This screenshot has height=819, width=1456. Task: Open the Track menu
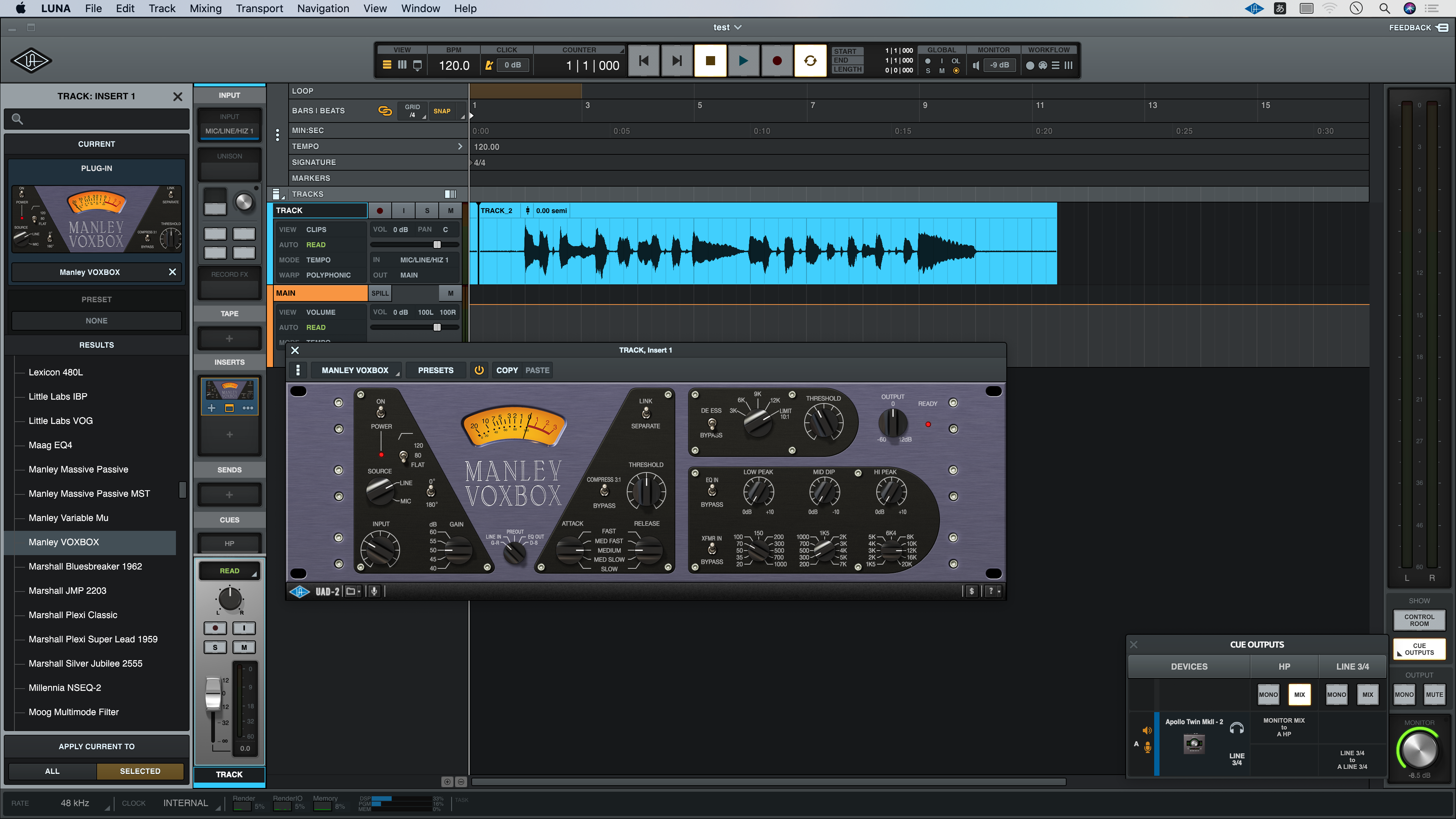click(x=162, y=8)
